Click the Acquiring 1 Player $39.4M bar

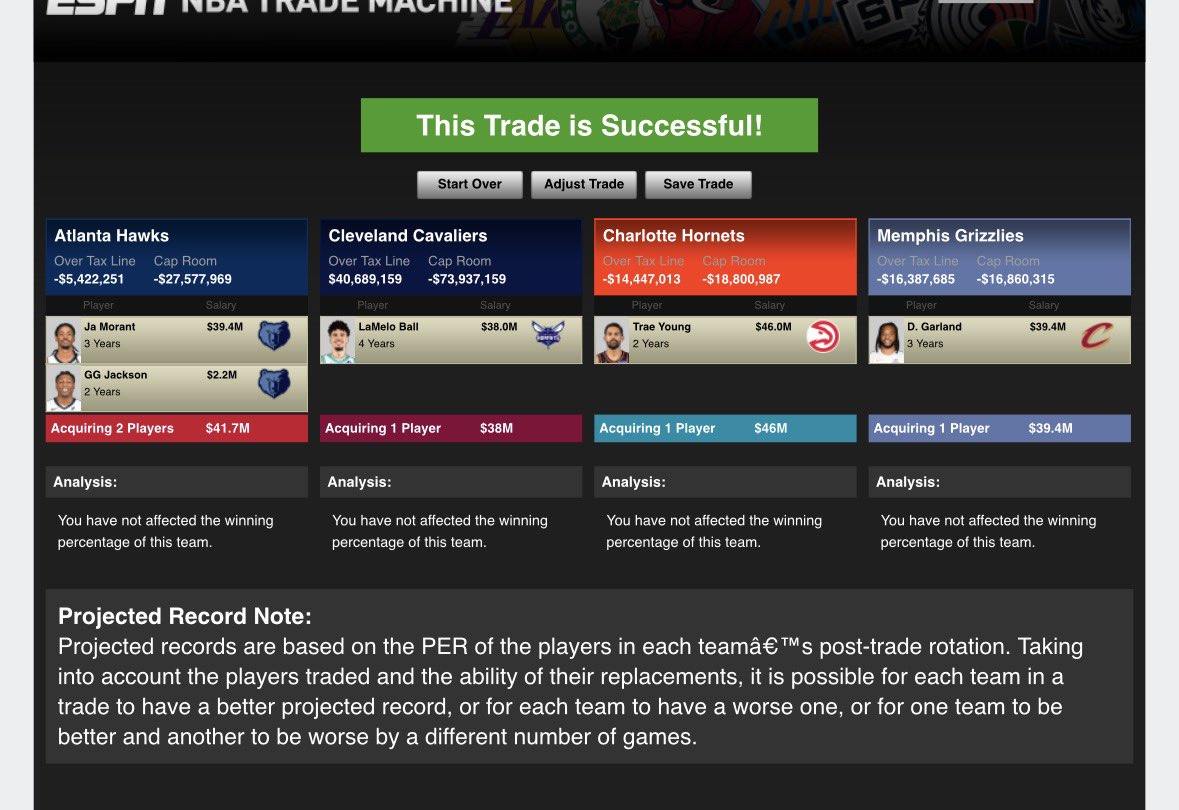[999, 429]
